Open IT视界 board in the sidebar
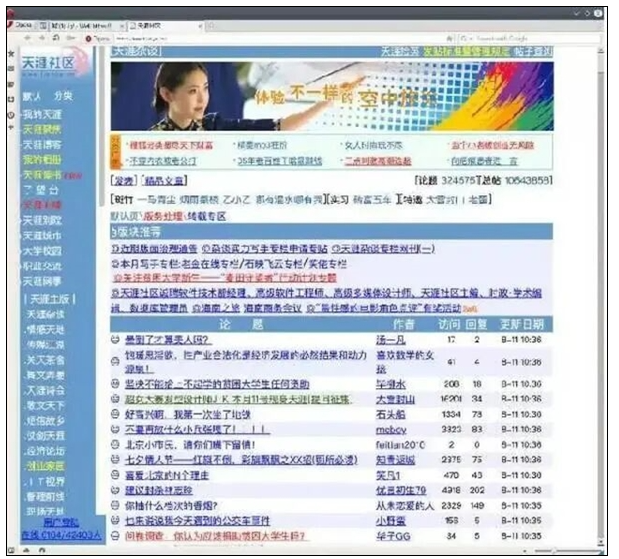The image size is (619, 559). tap(45, 481)
